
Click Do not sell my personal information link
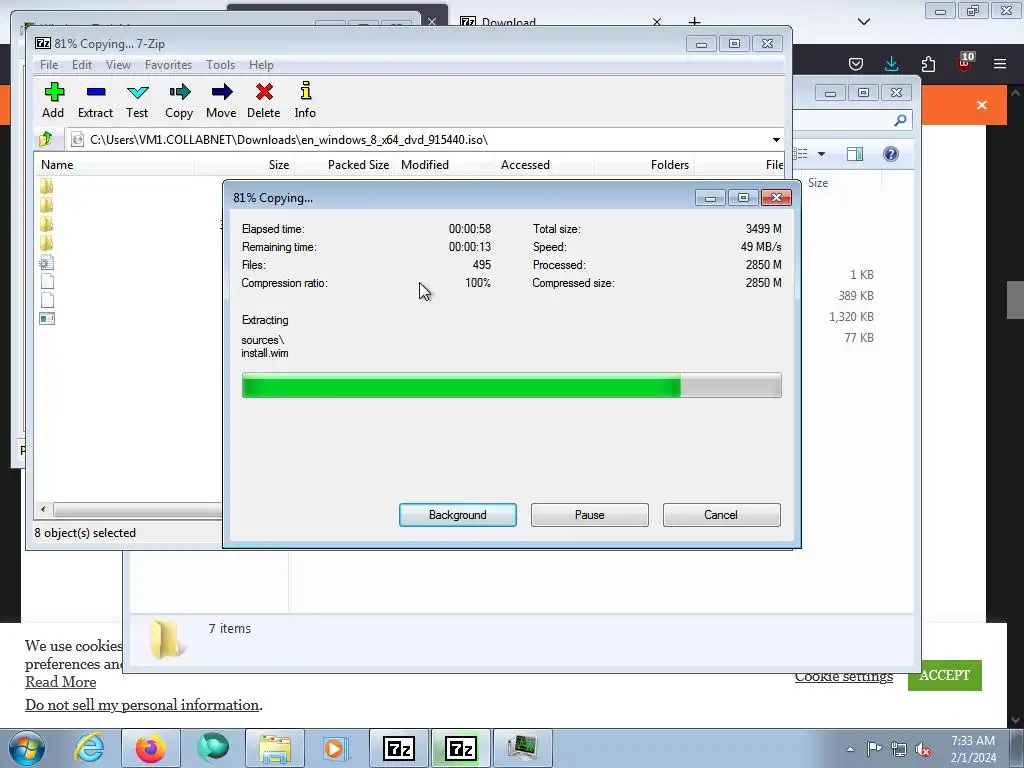142,705
